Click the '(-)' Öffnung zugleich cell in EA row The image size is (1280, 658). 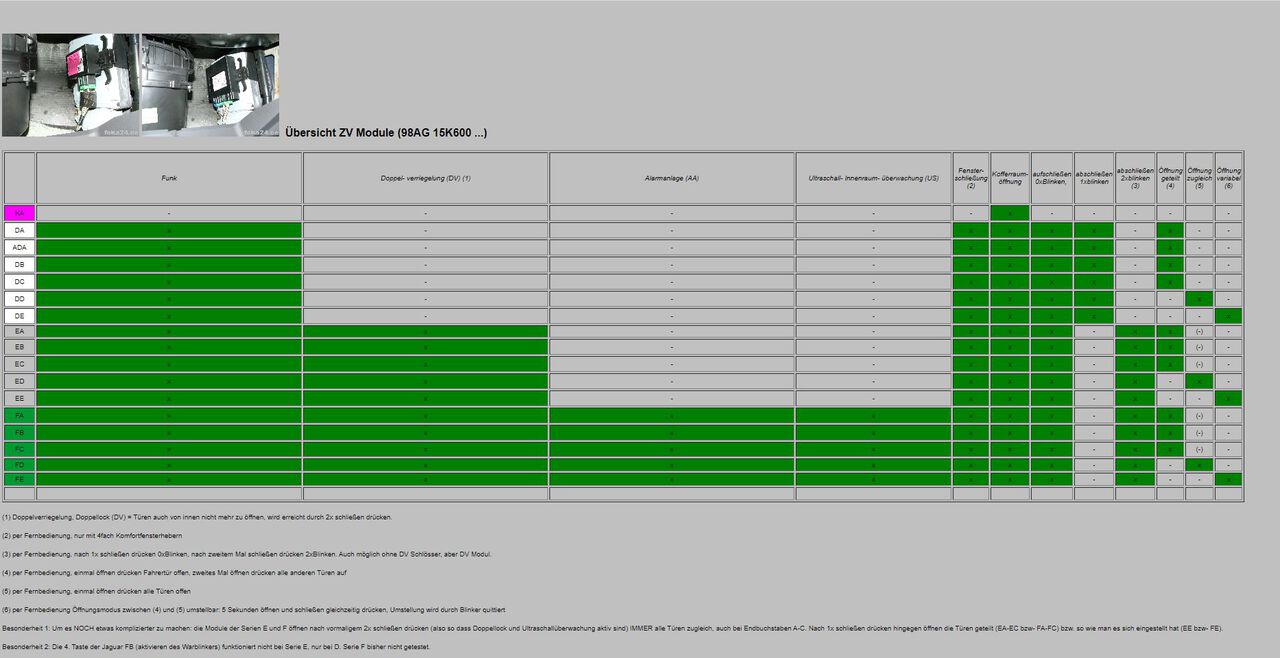pyautogui.click(x=1199, y=331)
